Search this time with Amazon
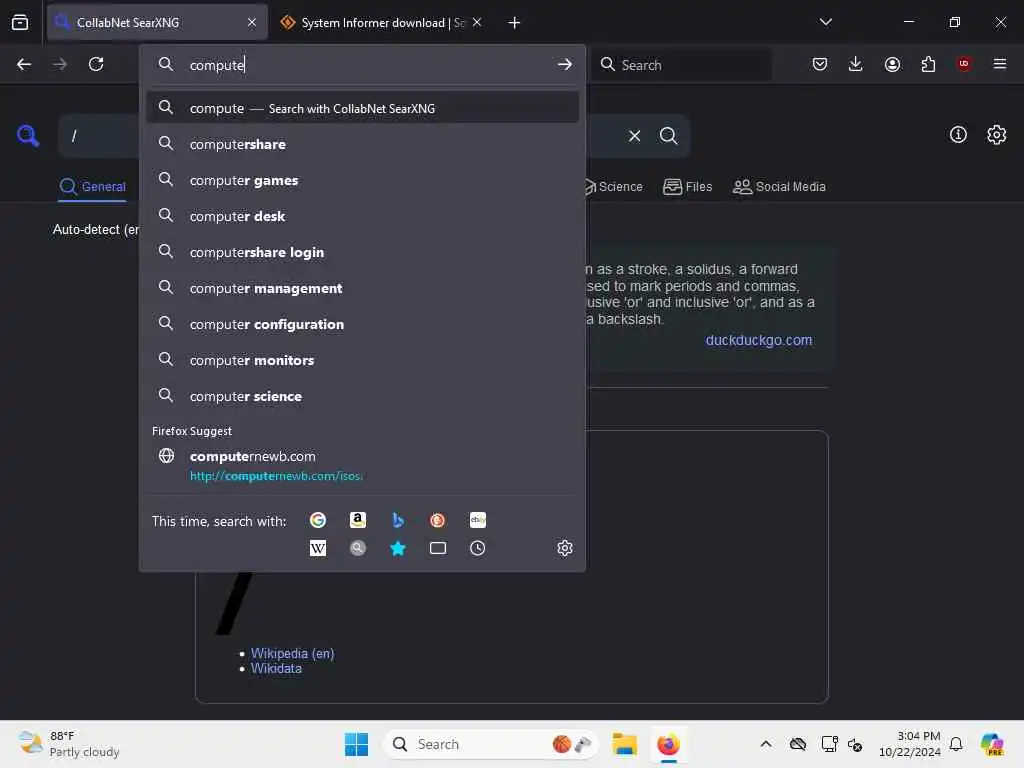Image resolution: width=1024 pixels, height=768 pixels. coord(357,520)
